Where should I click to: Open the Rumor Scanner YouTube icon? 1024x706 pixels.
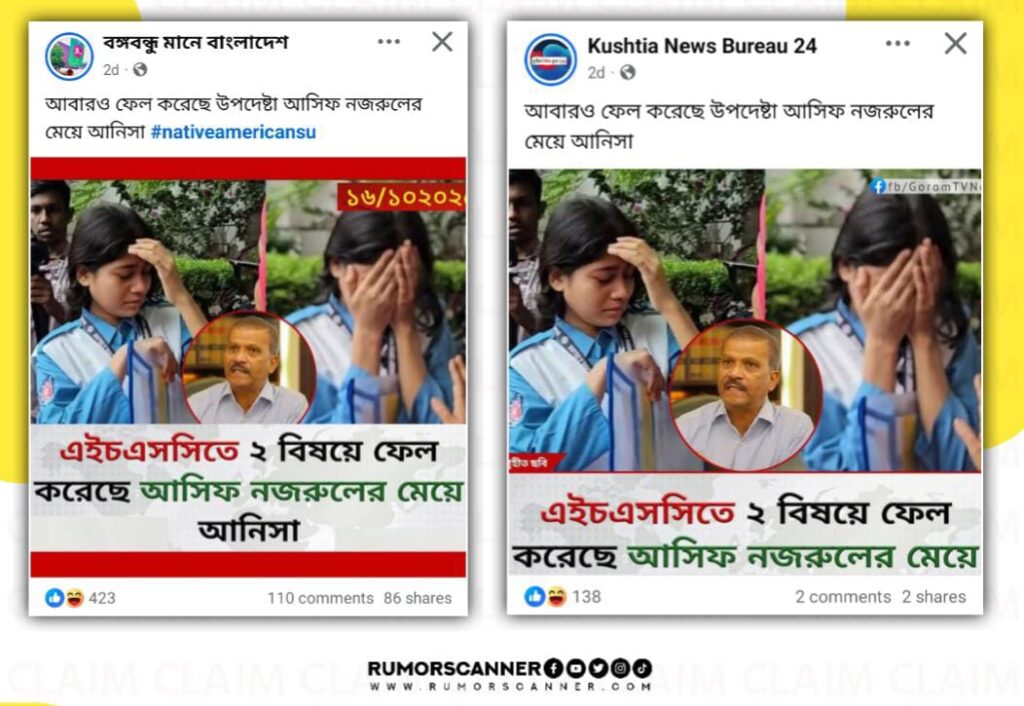pos(575,669)
